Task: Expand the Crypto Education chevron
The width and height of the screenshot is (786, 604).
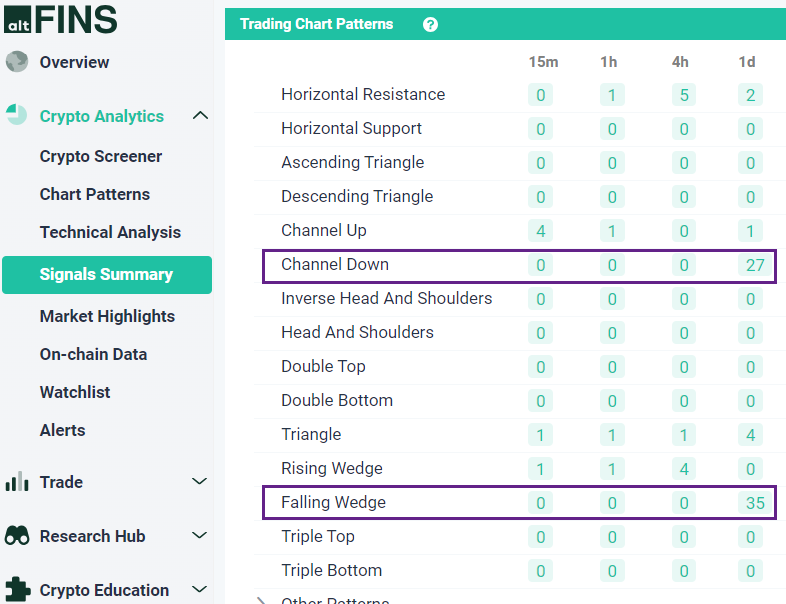Action: click(x=200, y=589)
